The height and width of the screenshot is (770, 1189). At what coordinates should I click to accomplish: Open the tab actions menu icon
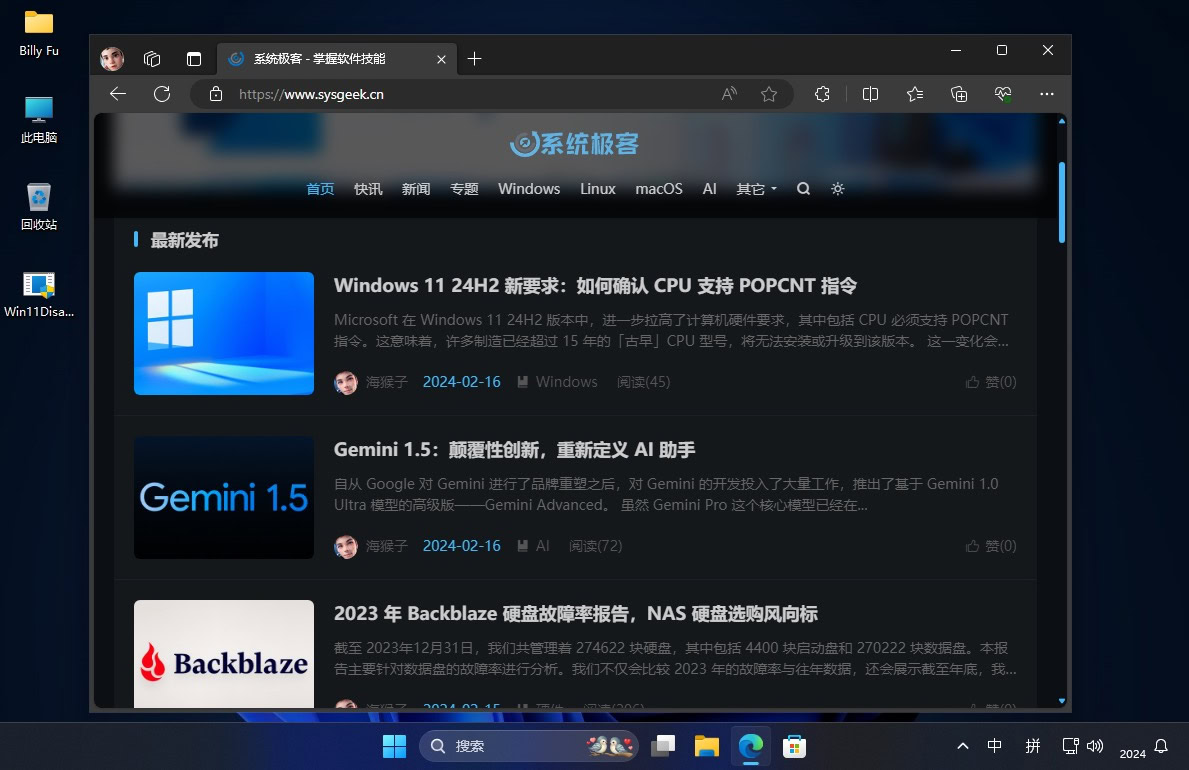click(x=194, y=58)
